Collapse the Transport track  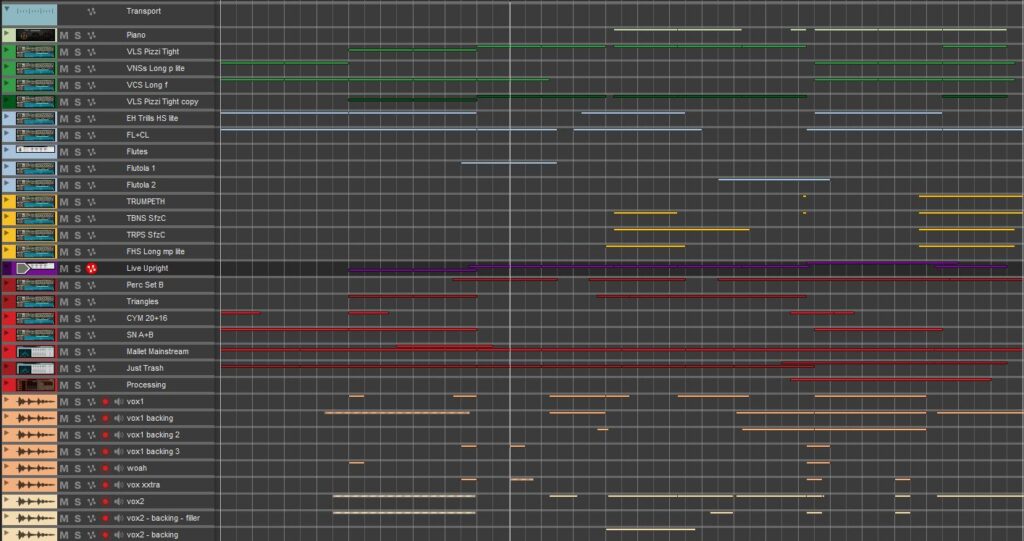click(x=7, y=9)
